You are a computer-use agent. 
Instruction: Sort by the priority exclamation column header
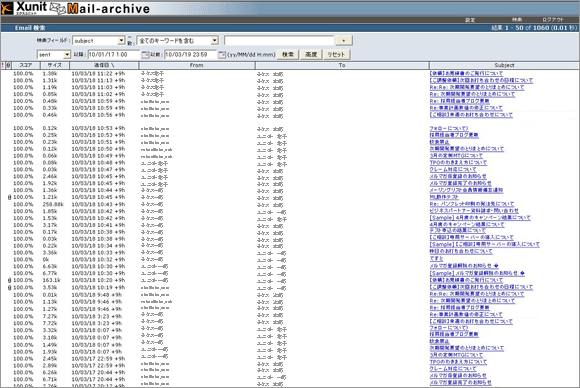pos(3,65)
